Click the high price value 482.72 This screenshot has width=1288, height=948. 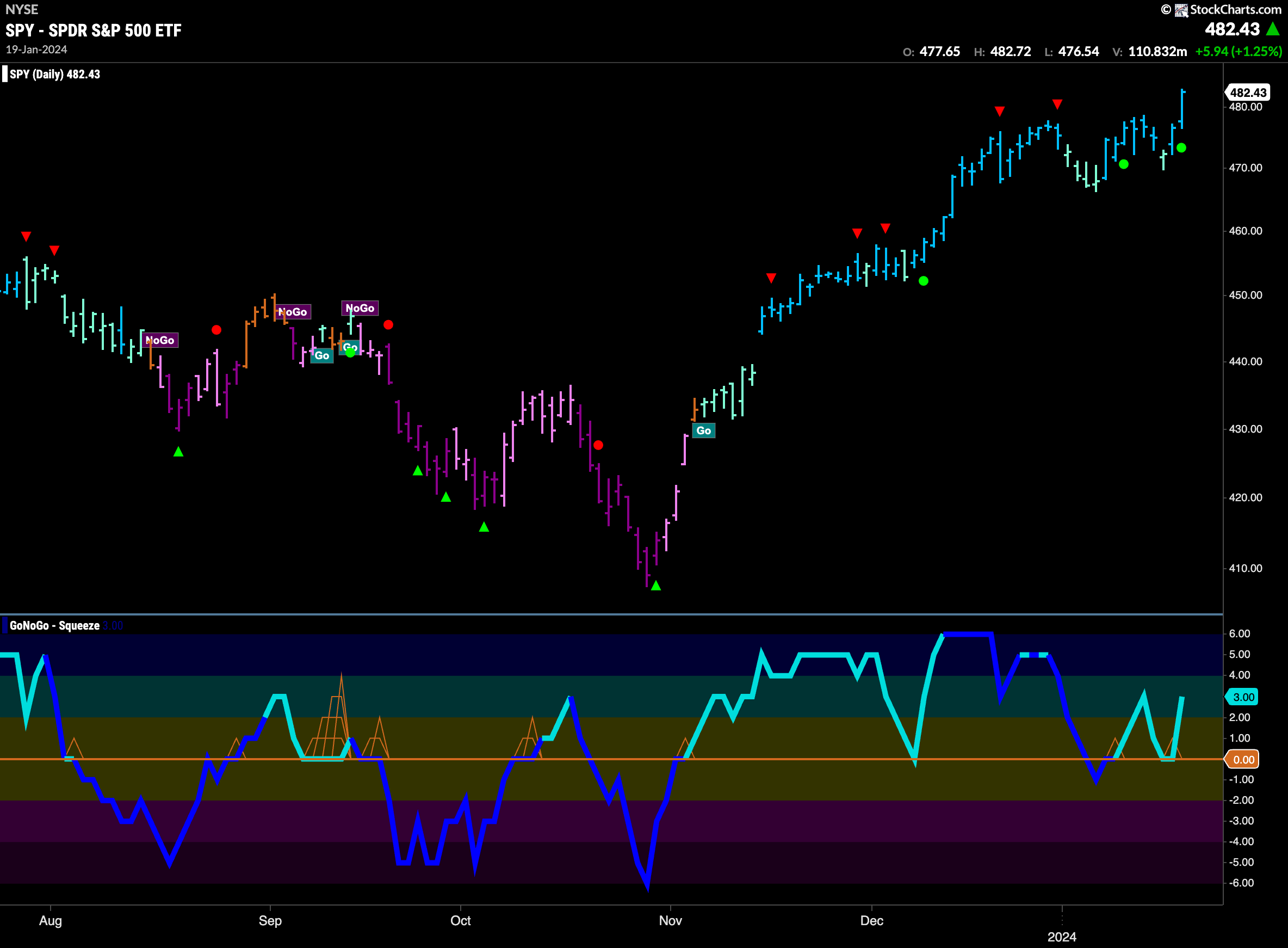pyautogui.click(x=1011, y=52)
